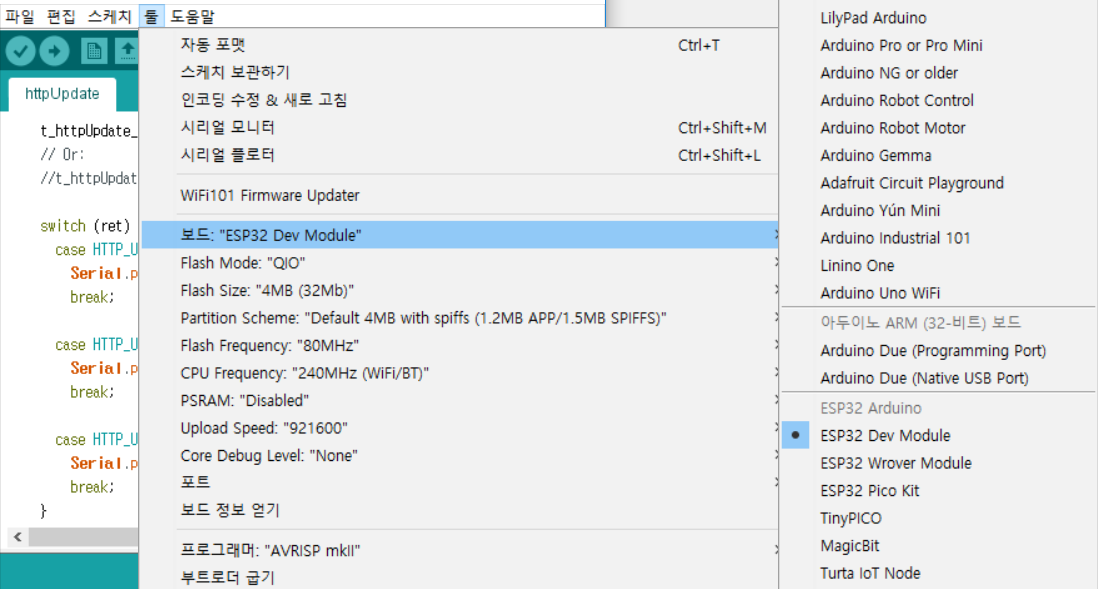
Task: Click 부트로더 굽기 menu entry
Action: [459, 577]
